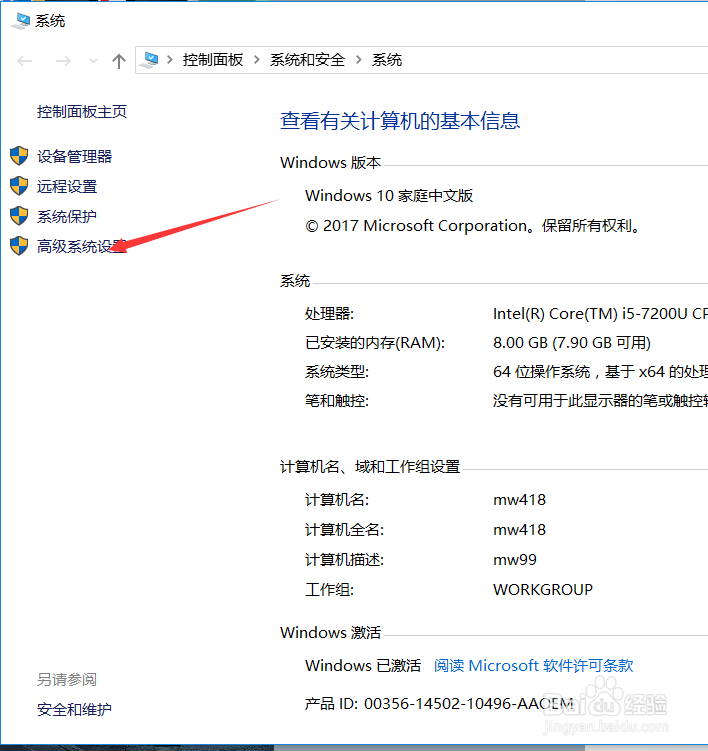Open 高级系统设置 link
708x751 pixels.
[x=81, y=246]
